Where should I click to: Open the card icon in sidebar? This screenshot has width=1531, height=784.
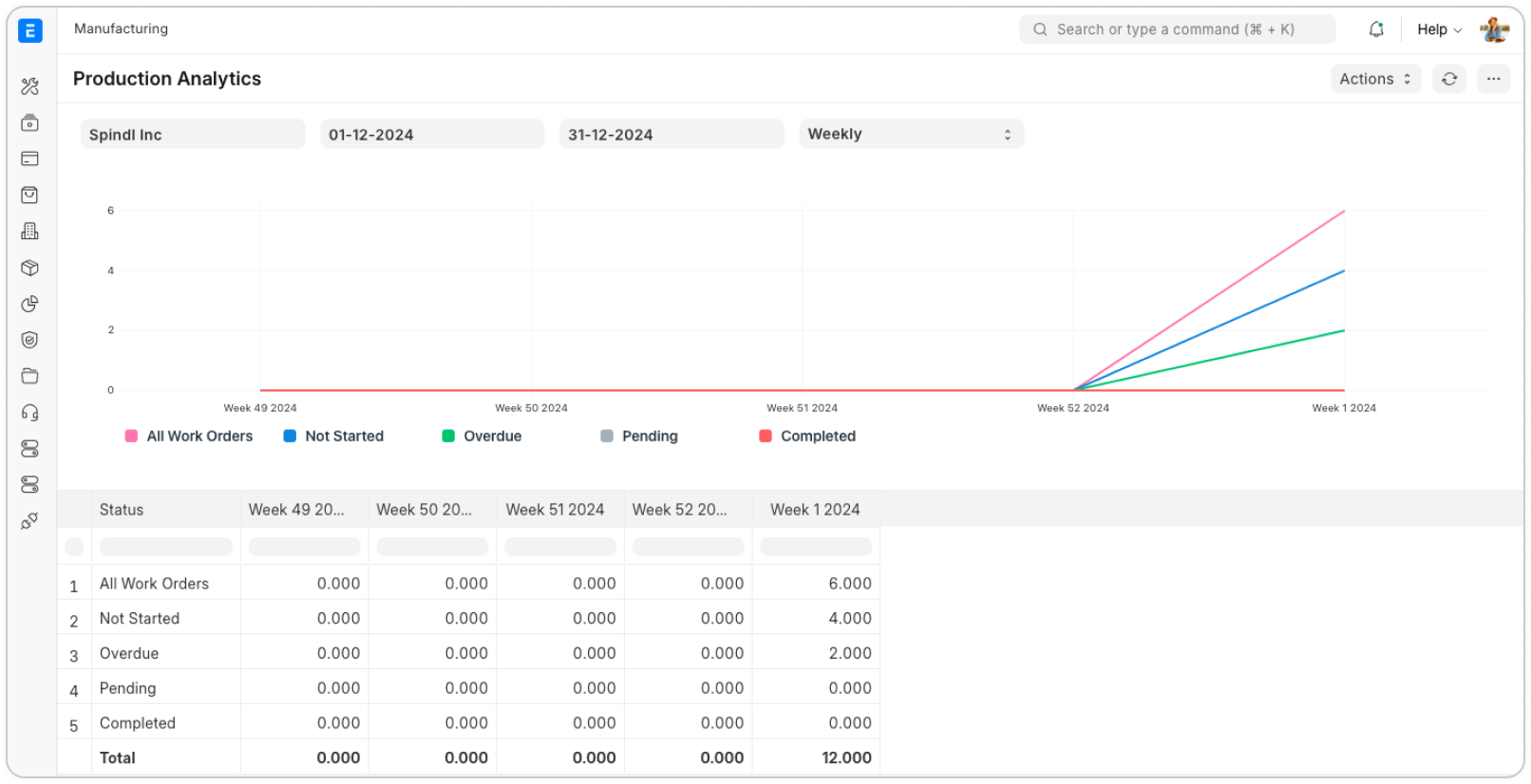[x=30, y=159]
